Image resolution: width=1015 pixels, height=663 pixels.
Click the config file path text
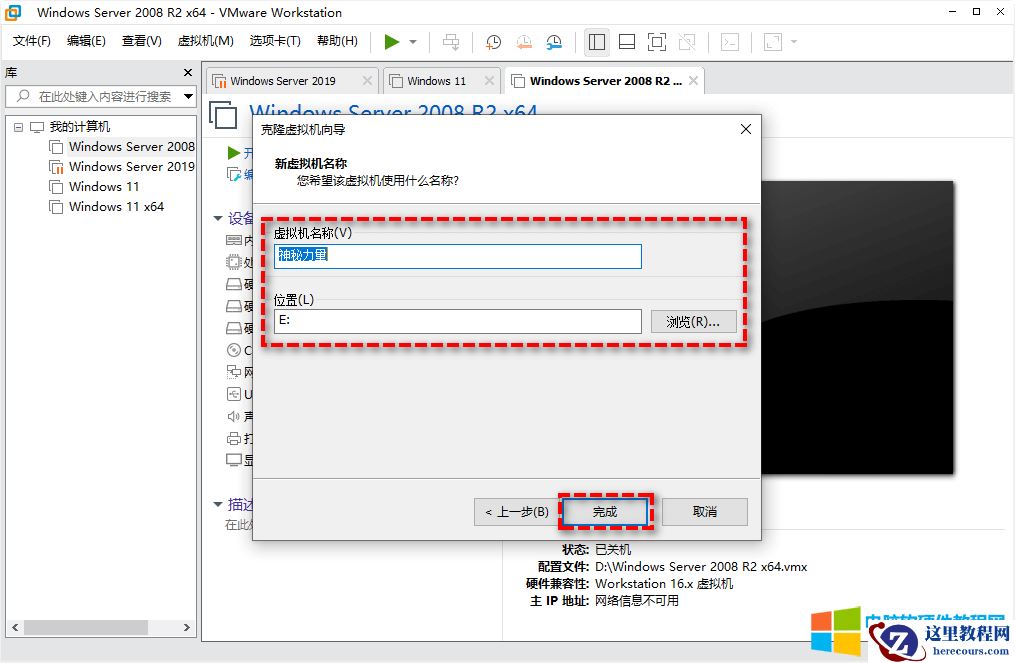(x=701, y=567)
